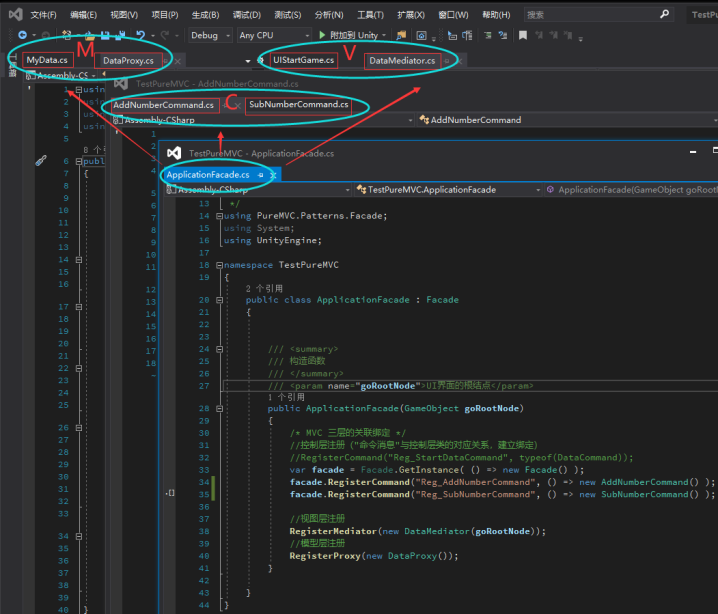Image resolution: width=718 pixels, height=614 pixels.
Task: Collapse the public block at line 6 in MyData
Action: (x=79, y=161)
